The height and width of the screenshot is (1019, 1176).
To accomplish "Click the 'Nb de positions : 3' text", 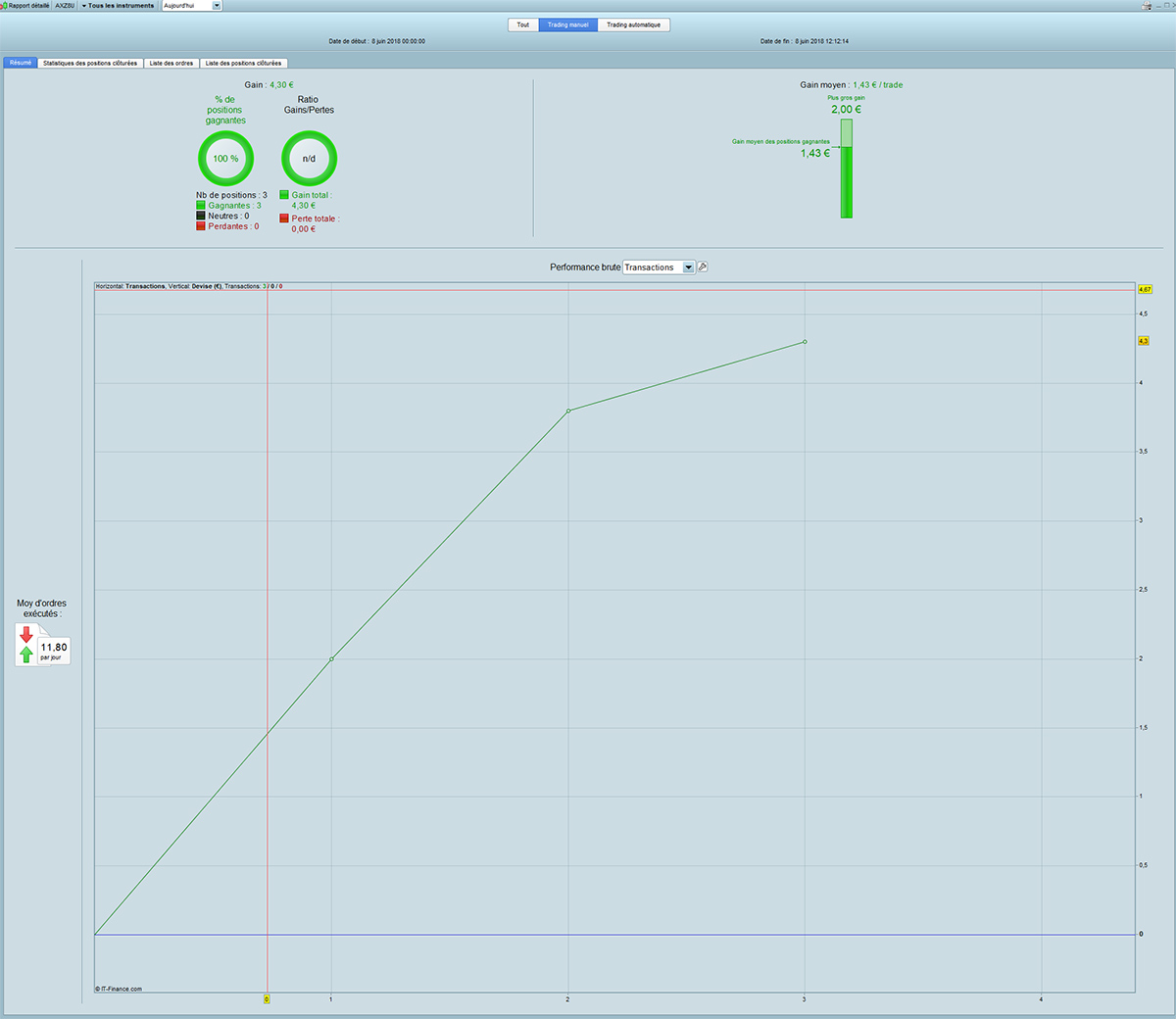I will pos(231,195).
